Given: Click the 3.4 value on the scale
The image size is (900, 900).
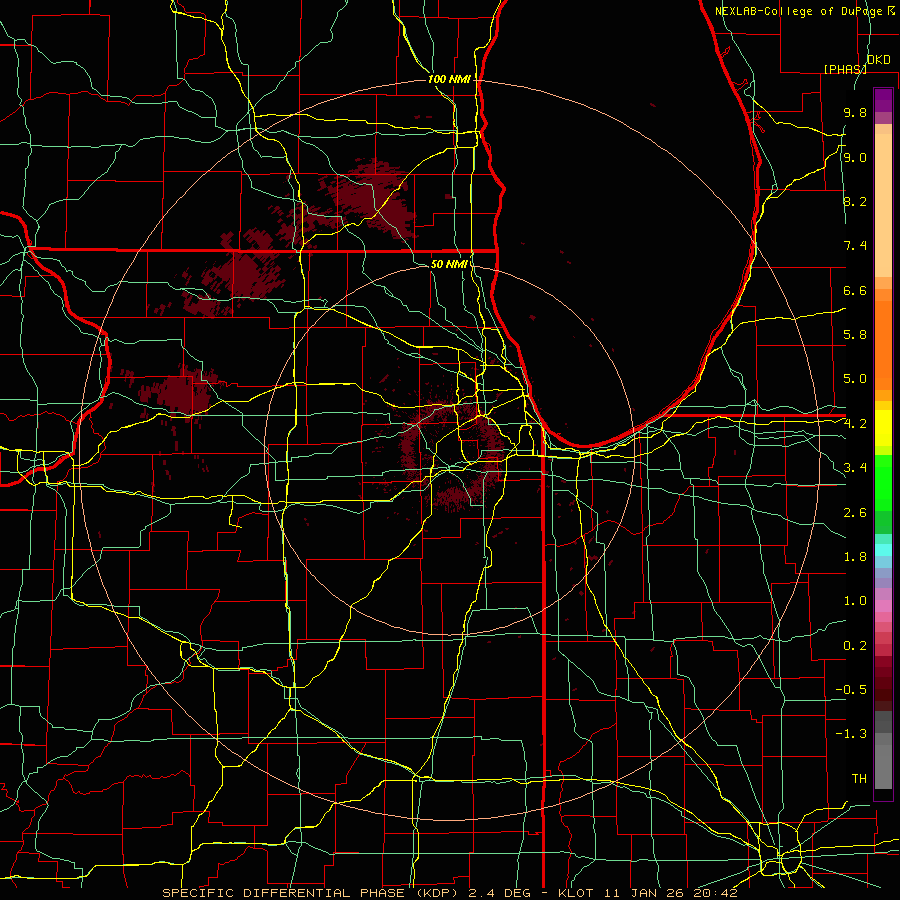Looking at the screenshot, I should (x=855, y=468).
